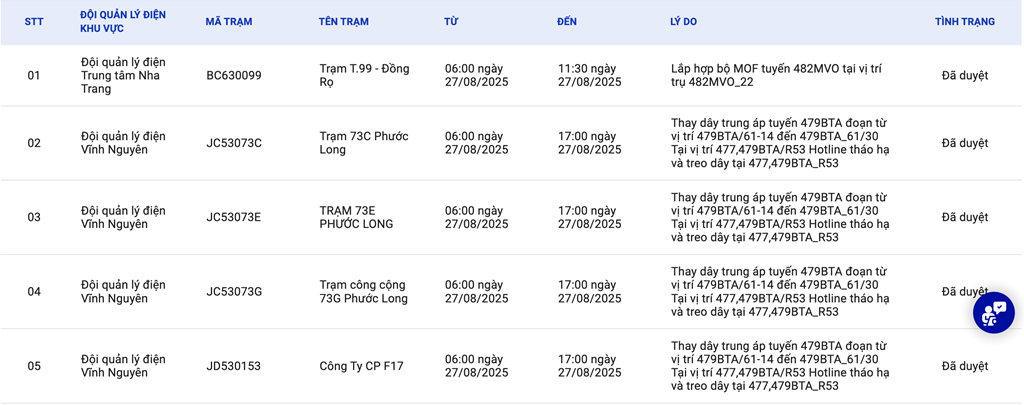Click Đã duyệt status in row 01
The width and height of the screenshot is (1024, 405).
tap(965, 75)
